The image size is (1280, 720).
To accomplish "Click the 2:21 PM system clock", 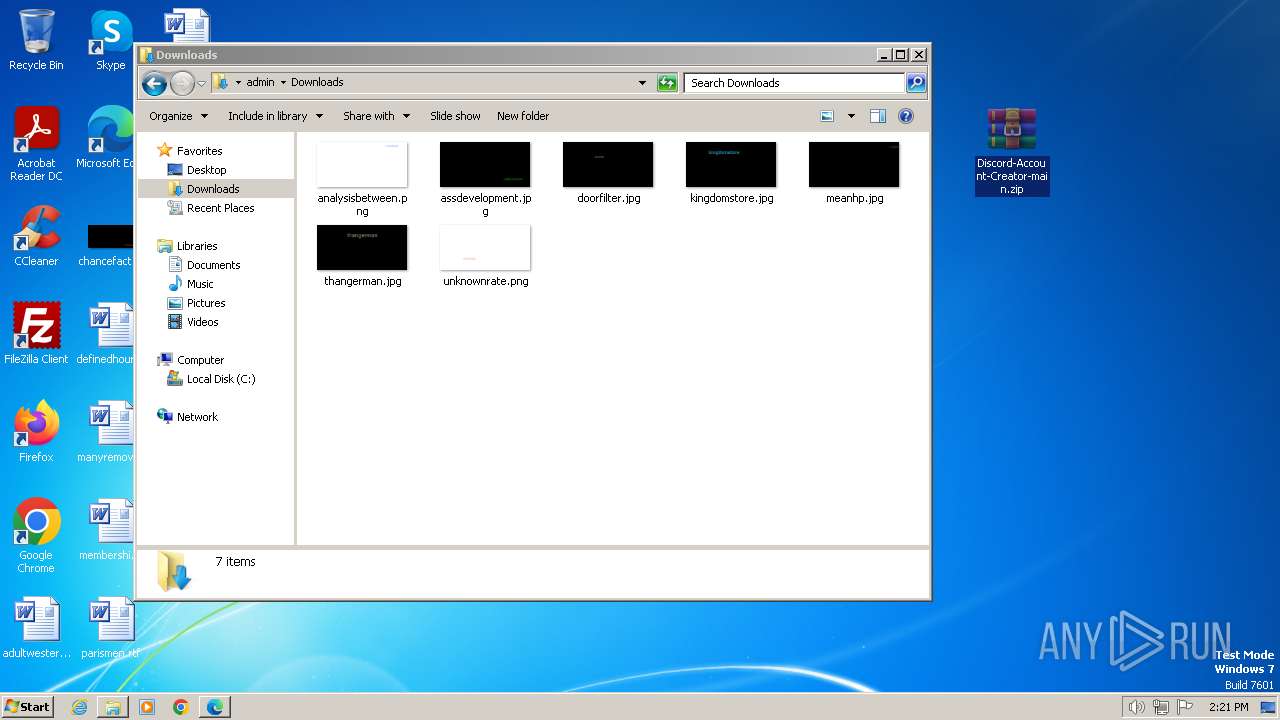I will 1228,707.
